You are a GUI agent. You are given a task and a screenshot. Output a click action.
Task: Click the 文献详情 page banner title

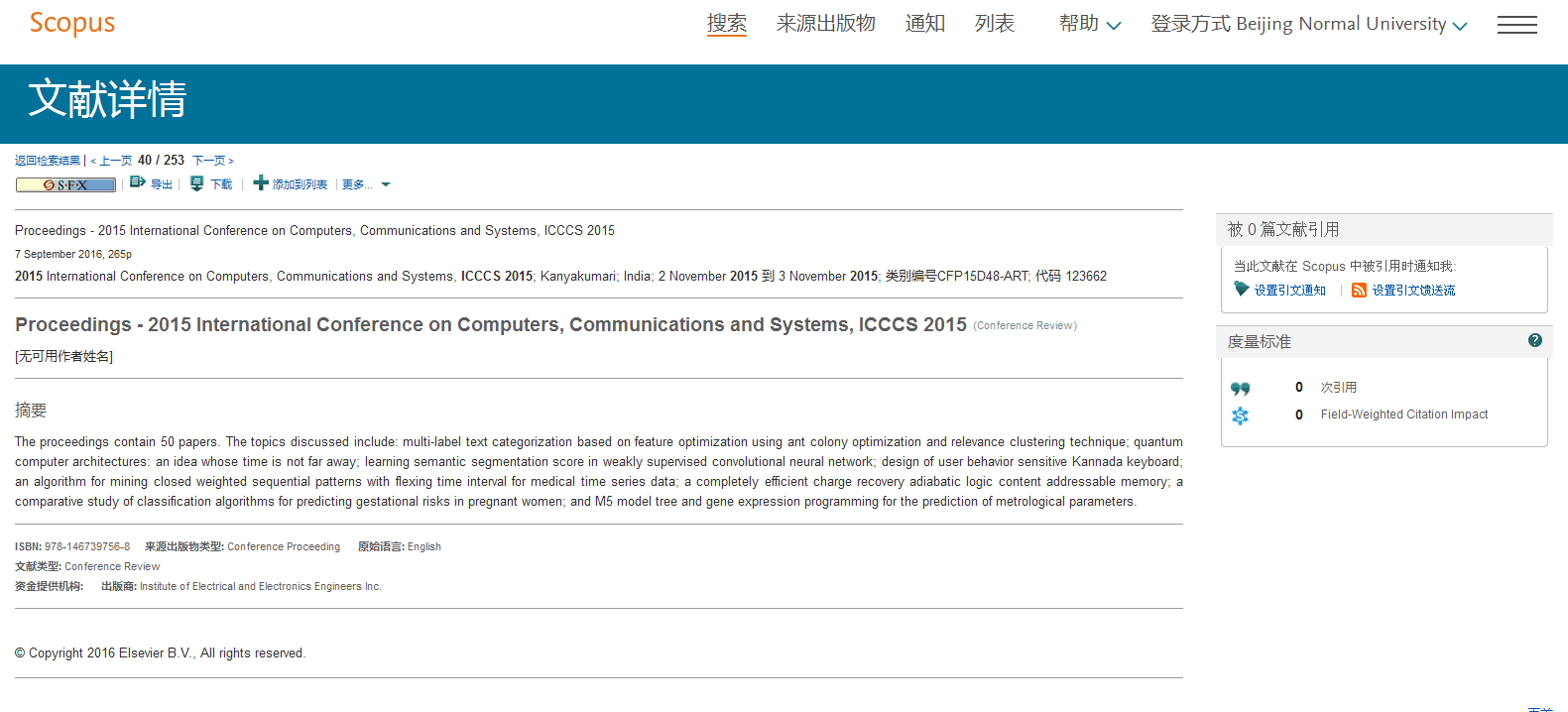tap(107, 100)
